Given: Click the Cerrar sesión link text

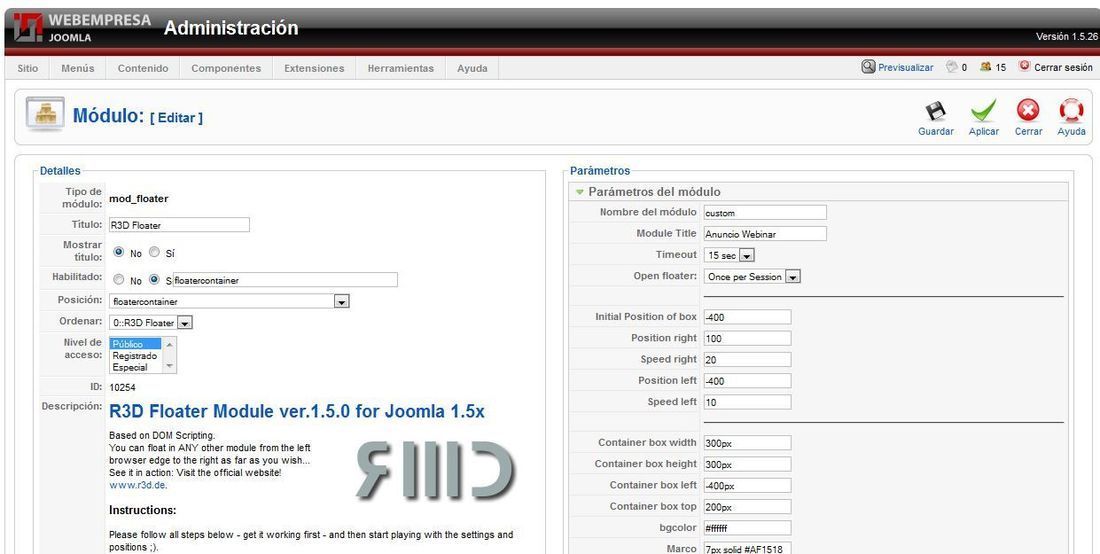Looking at the screenshot, I should 1064,67.
